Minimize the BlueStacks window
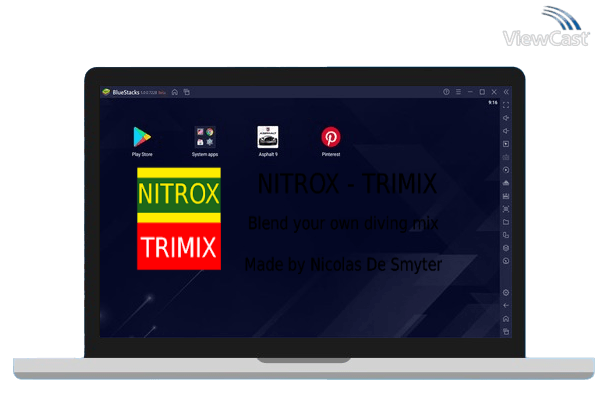602x414 pixels. click(470, 92)
